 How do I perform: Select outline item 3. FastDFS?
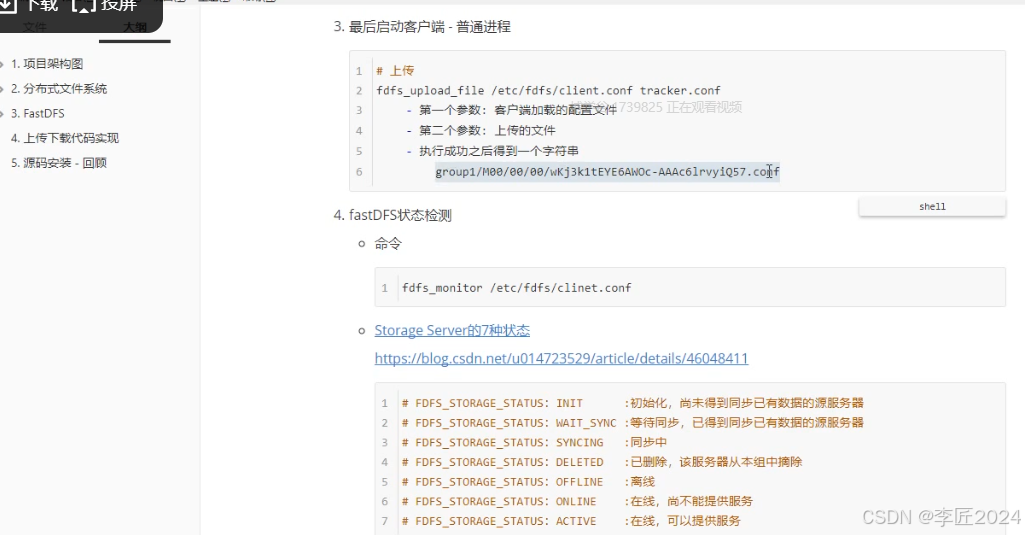coord(38,114)
